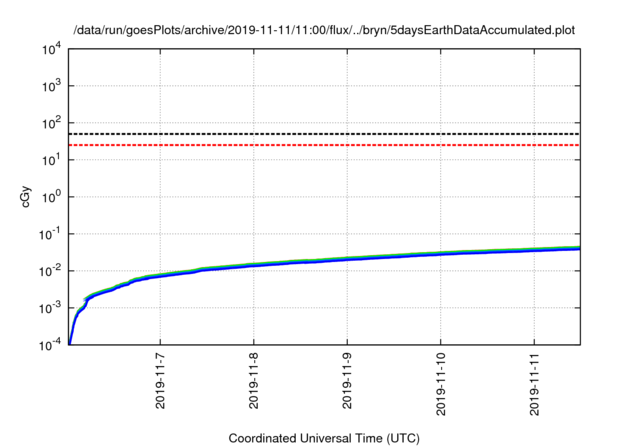Click the 2019-11-10 date label
This screenshot has width=640, height=448.
click(441, 385)
